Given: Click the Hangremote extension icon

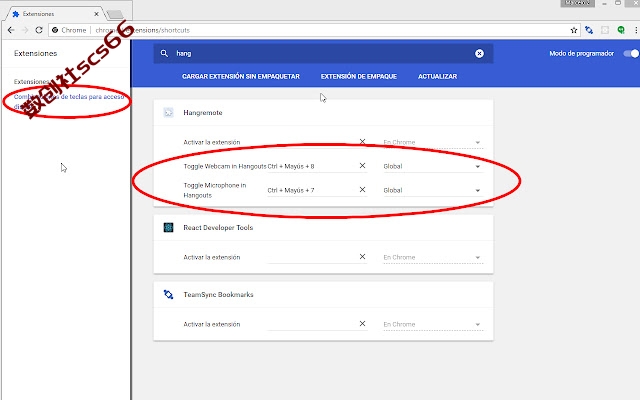Looking at the screenshot, I should (x=168, y=112).
